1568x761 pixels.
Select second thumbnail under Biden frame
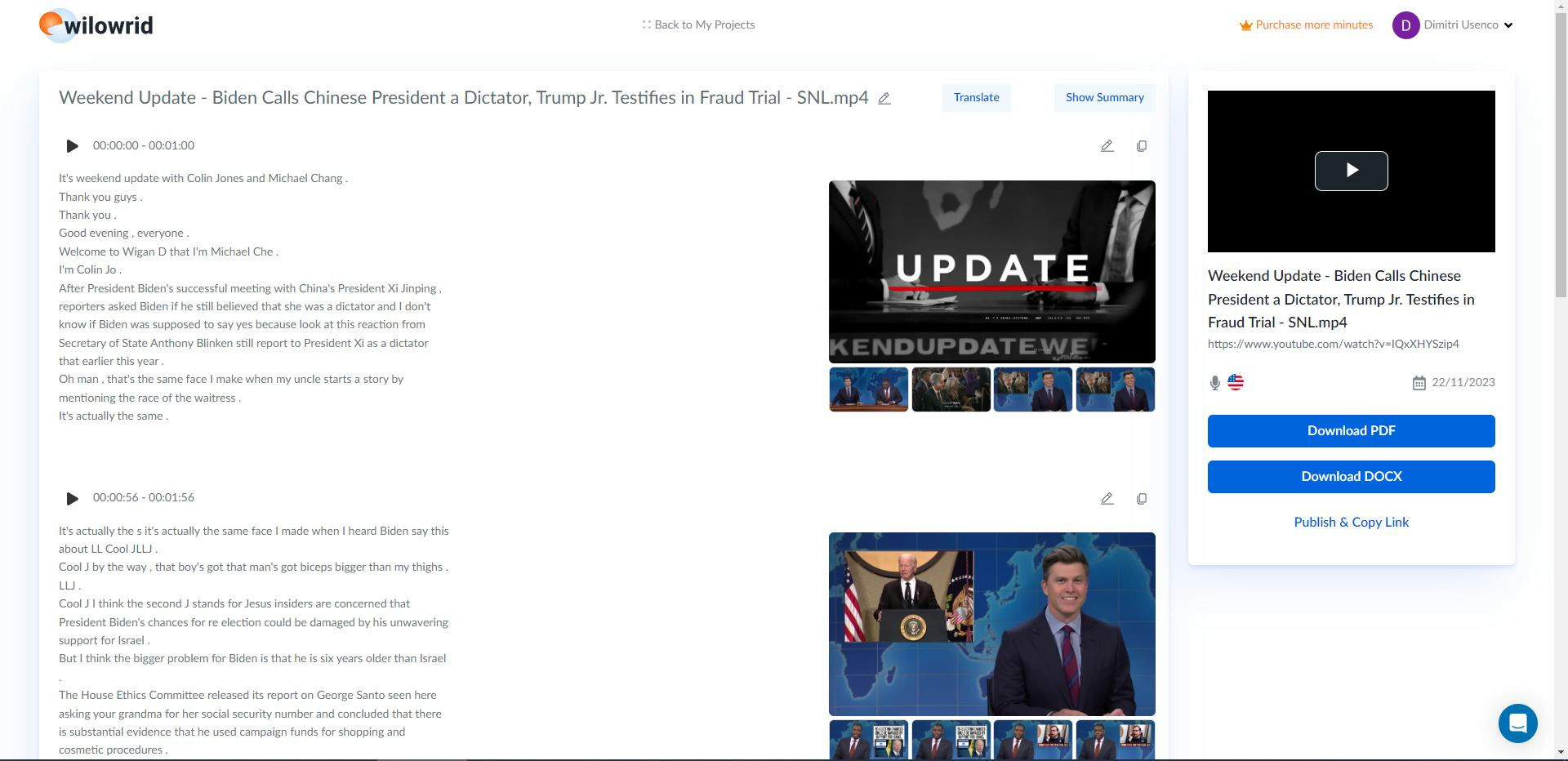951,740
